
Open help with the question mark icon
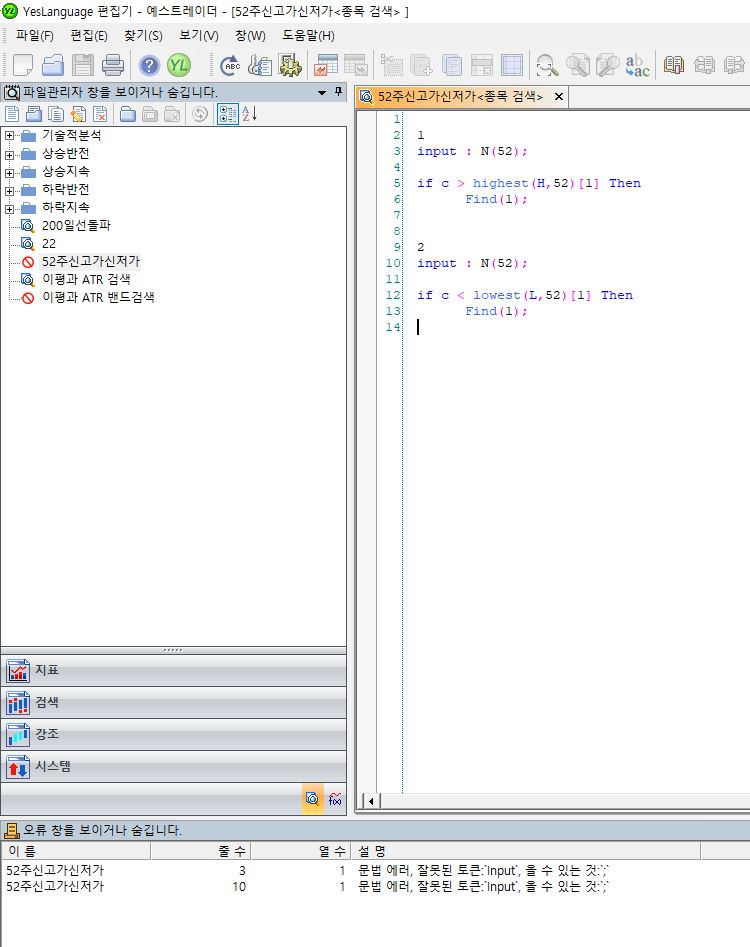pyautogui.click(x=149, y=66)
